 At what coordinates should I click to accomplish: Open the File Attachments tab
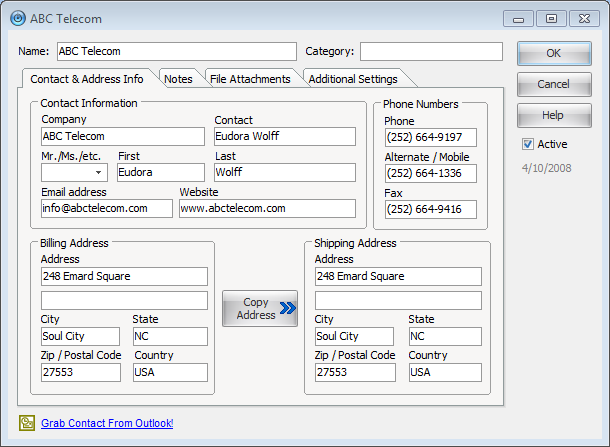tap(250, 79)
